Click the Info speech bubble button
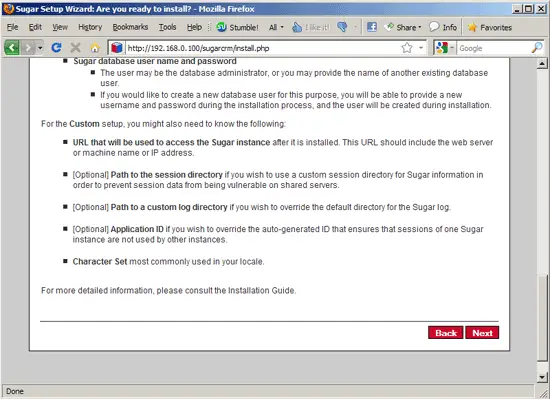 (x=443, y=27)
